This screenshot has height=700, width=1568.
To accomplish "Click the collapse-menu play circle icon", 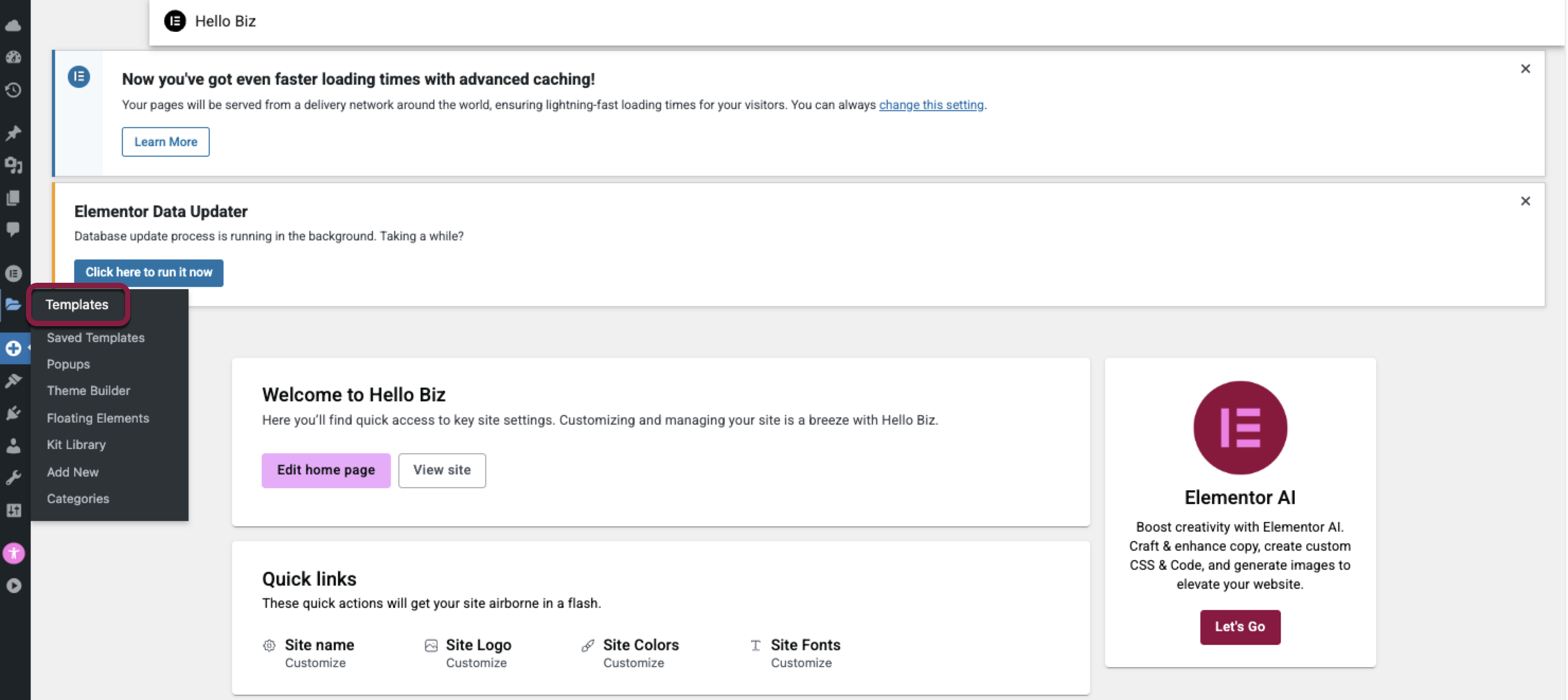I will (x=13, y=586).
